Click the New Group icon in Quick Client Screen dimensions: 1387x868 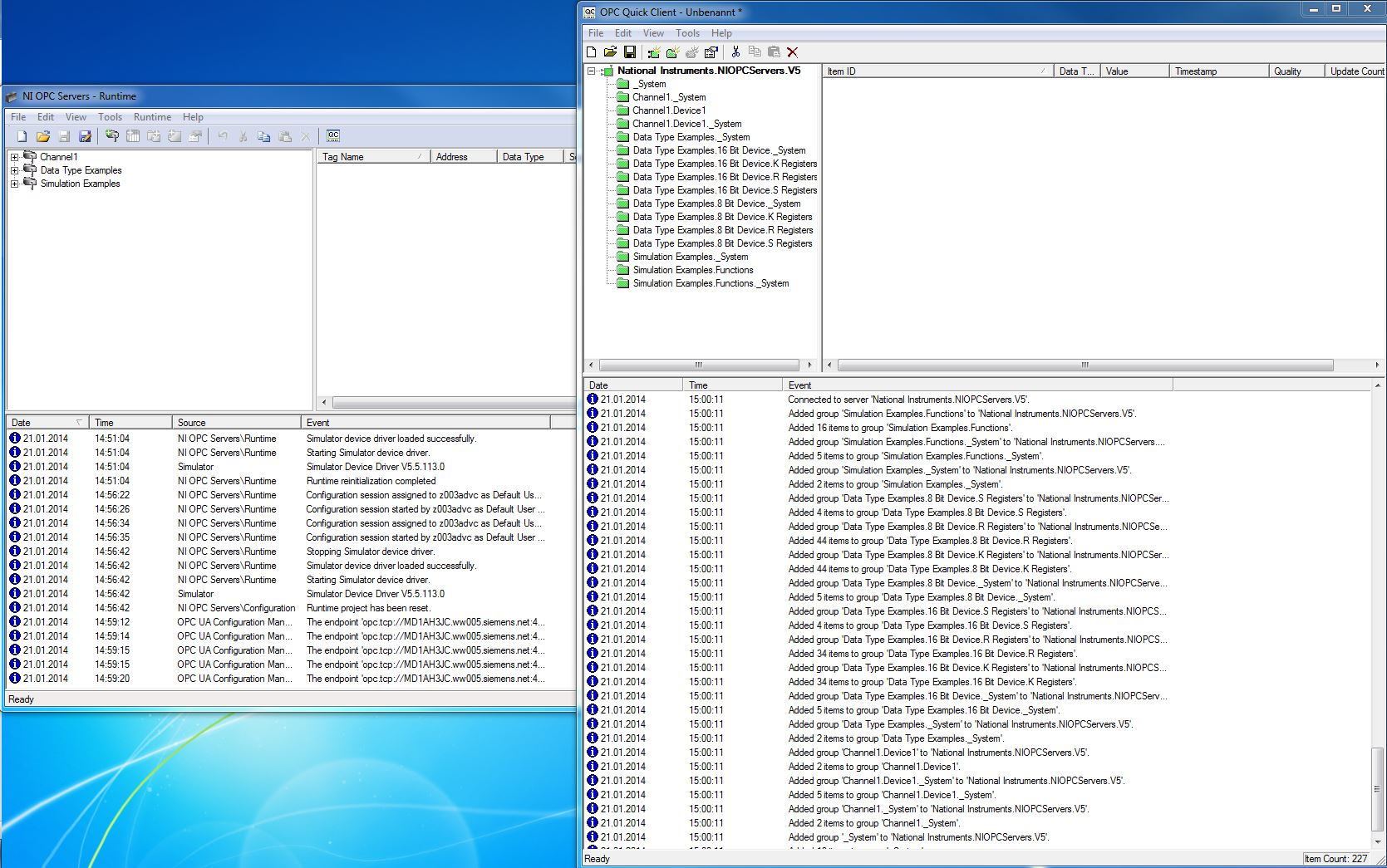pyautogui.click(x=673, y=52)
